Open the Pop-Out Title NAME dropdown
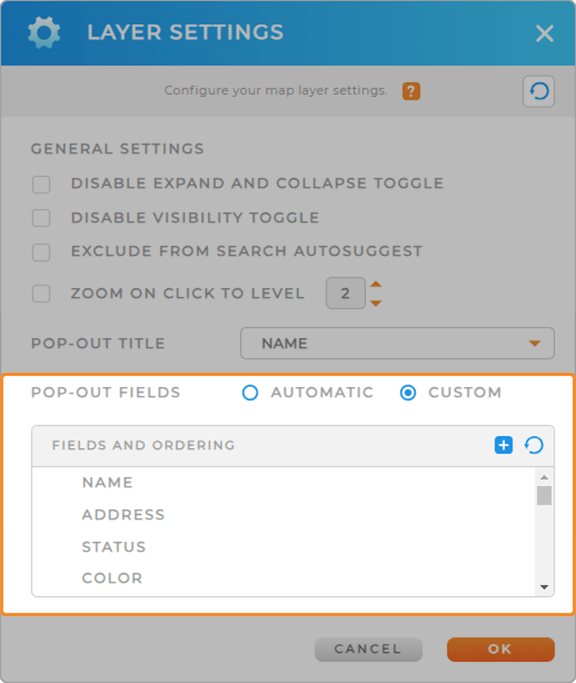The width and height of the screenshot is (576, 683). pos(397,343)
